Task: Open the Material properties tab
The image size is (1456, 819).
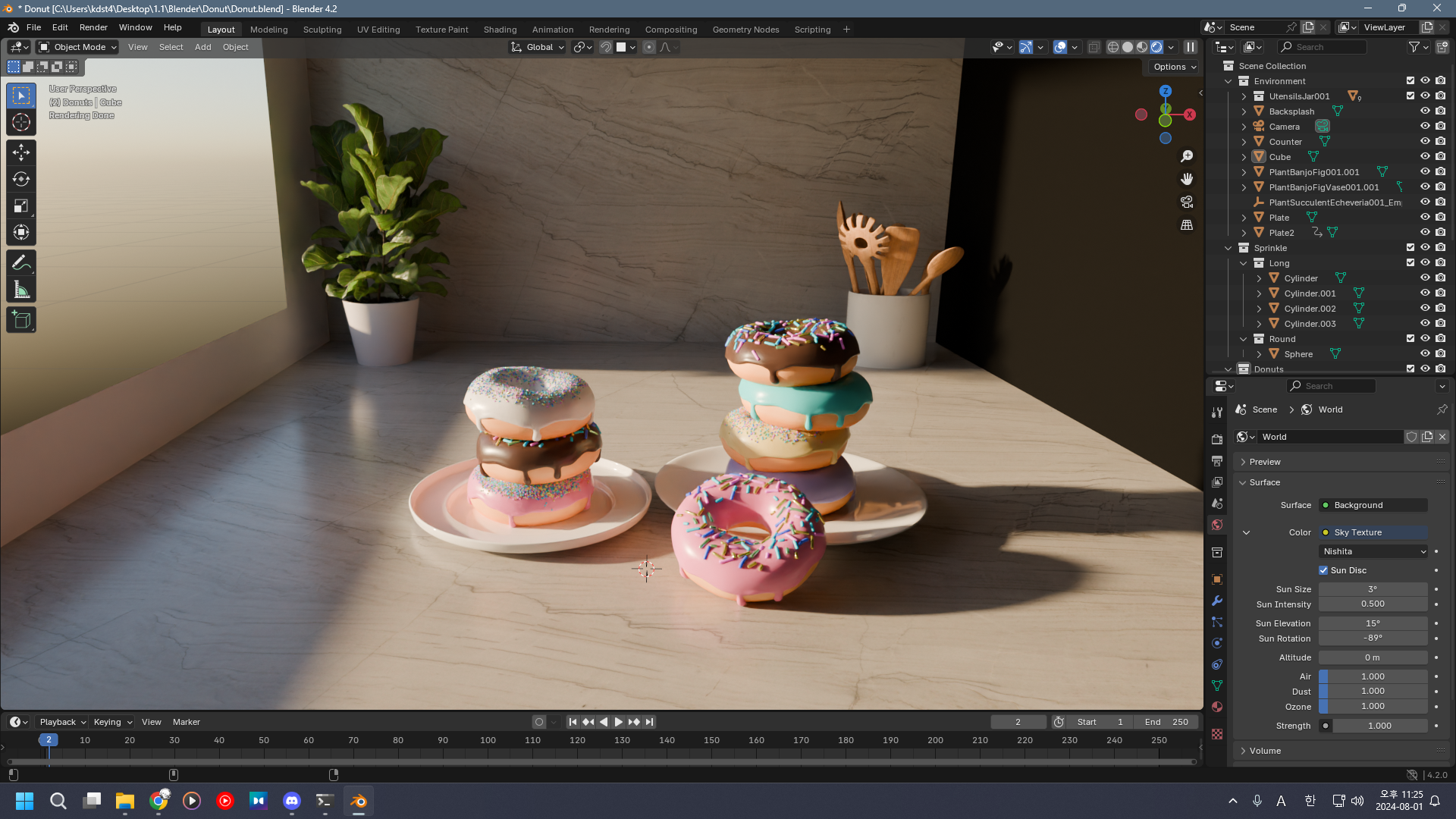Action: pos(1217,707)
